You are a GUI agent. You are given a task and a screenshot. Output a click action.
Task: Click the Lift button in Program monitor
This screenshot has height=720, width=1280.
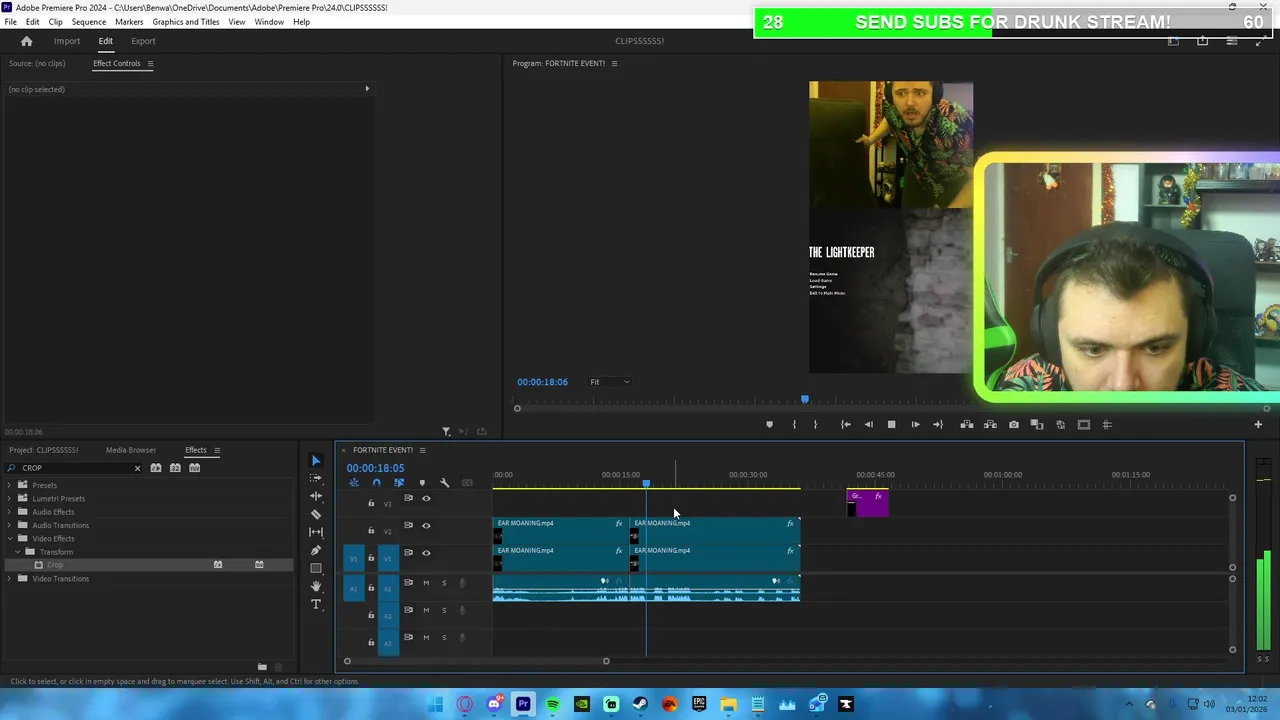click(x=966, y=424)
